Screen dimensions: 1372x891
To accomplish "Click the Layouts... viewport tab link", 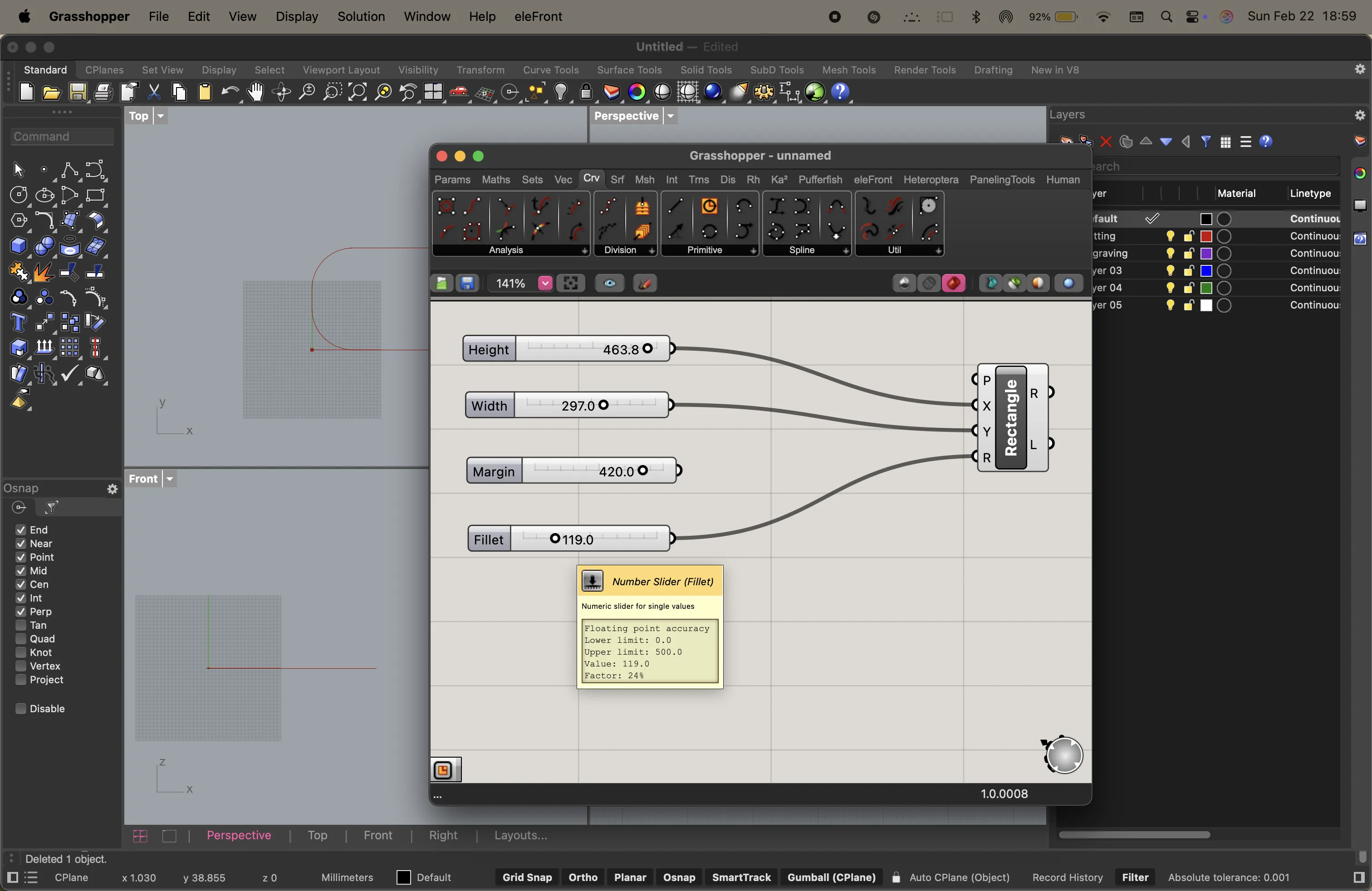I will pyautogui.click(x=520, y=835).
